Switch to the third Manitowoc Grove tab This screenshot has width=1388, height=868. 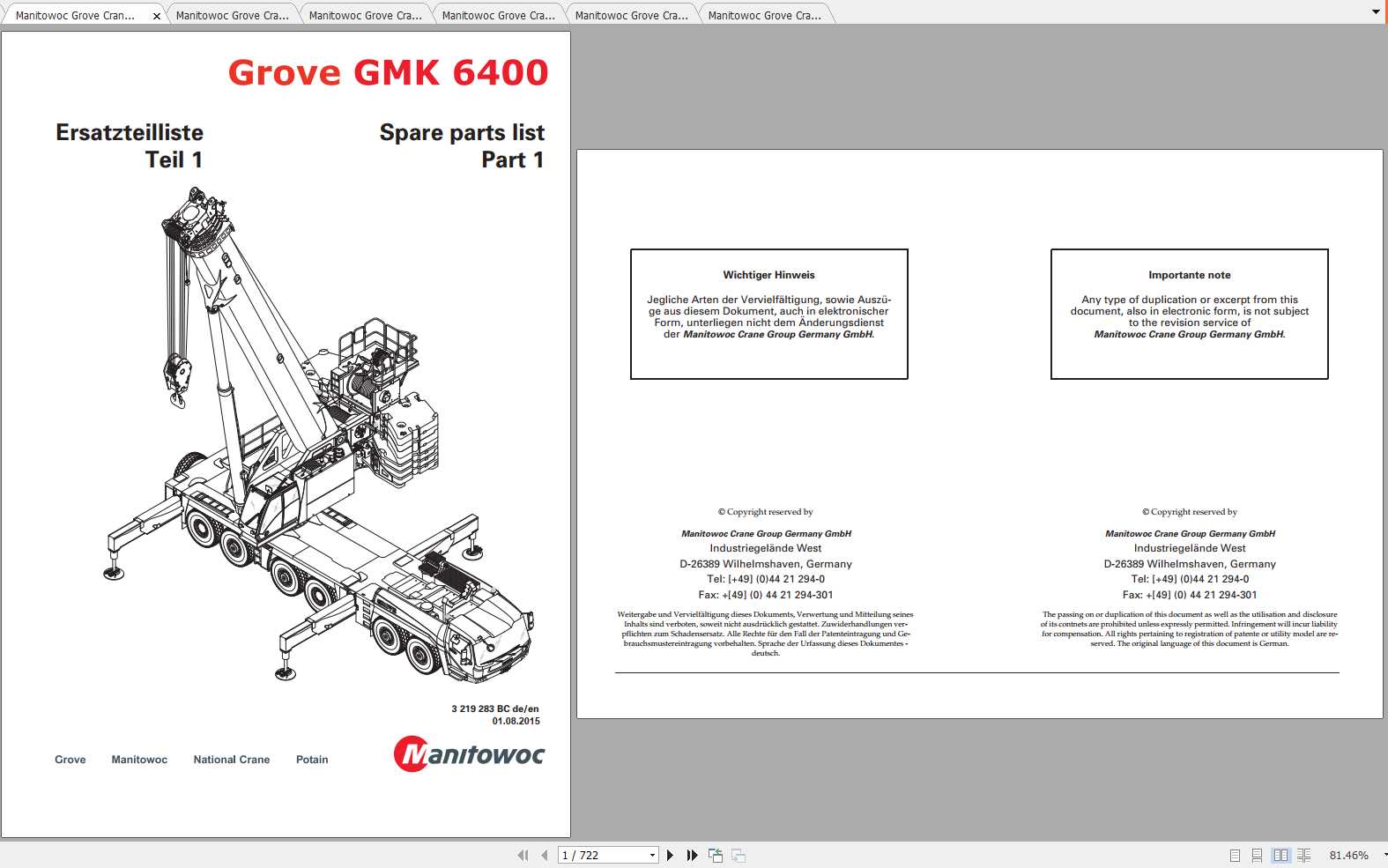click(x=365, y=15)
